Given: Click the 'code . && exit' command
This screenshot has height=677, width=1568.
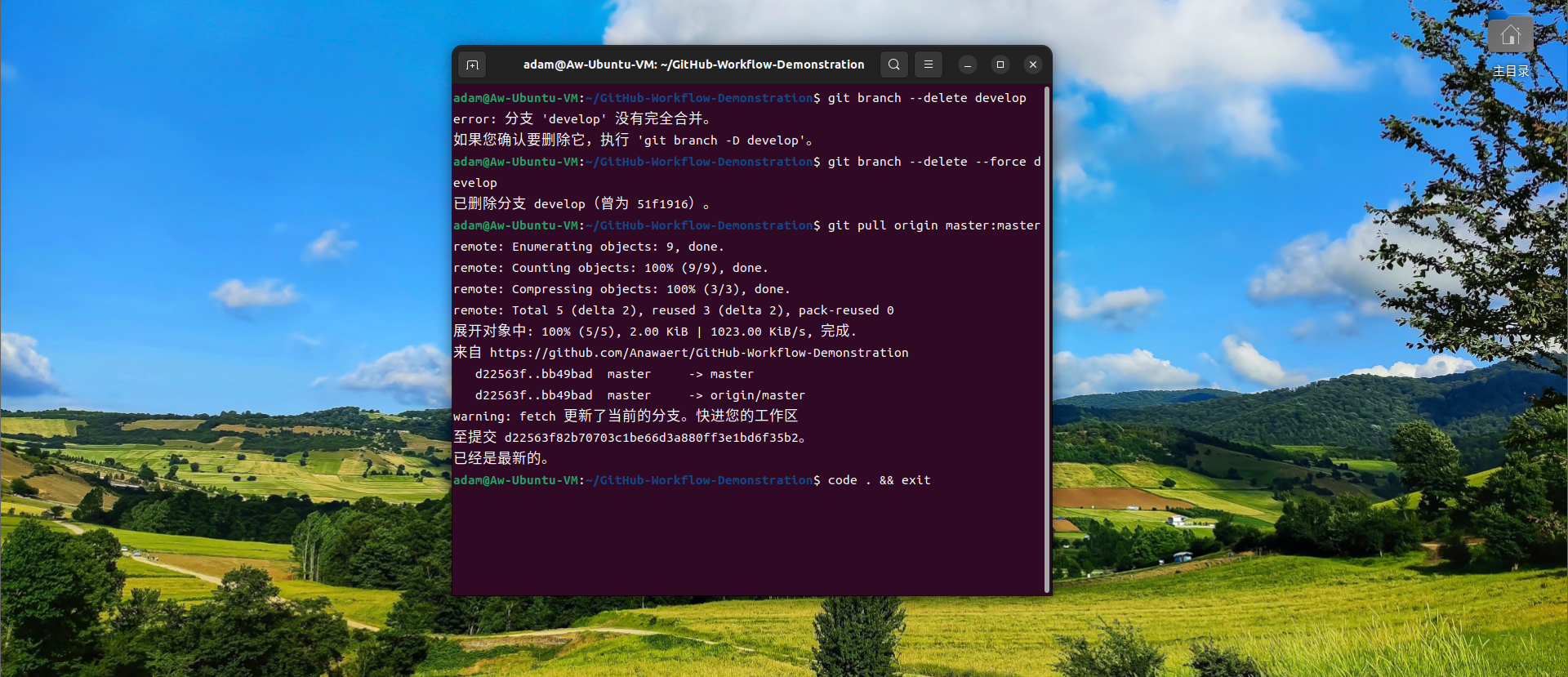Looking at the screenshot, I should tap(879, 480).
